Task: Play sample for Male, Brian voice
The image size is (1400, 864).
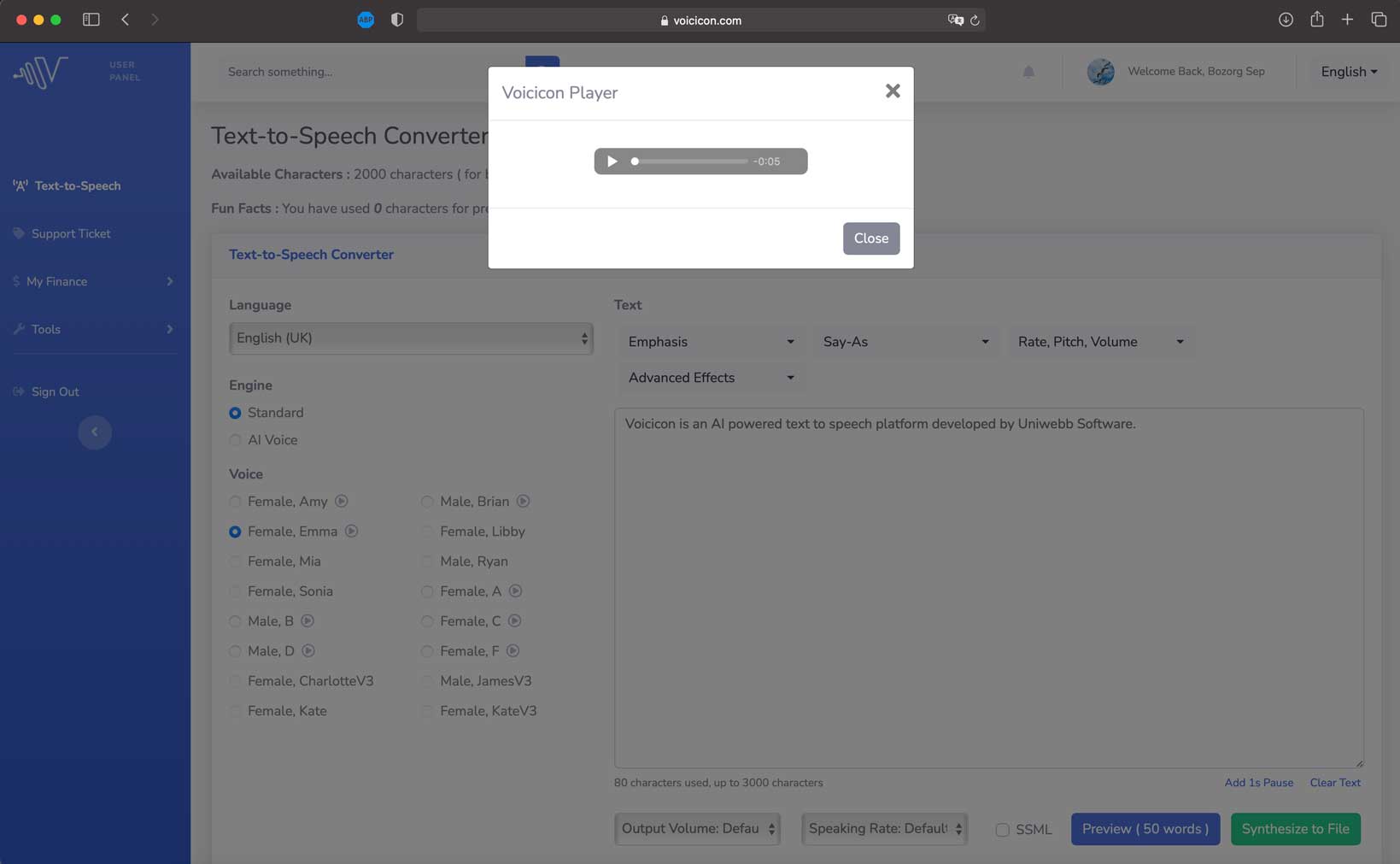Action: (x=523, y=501)
